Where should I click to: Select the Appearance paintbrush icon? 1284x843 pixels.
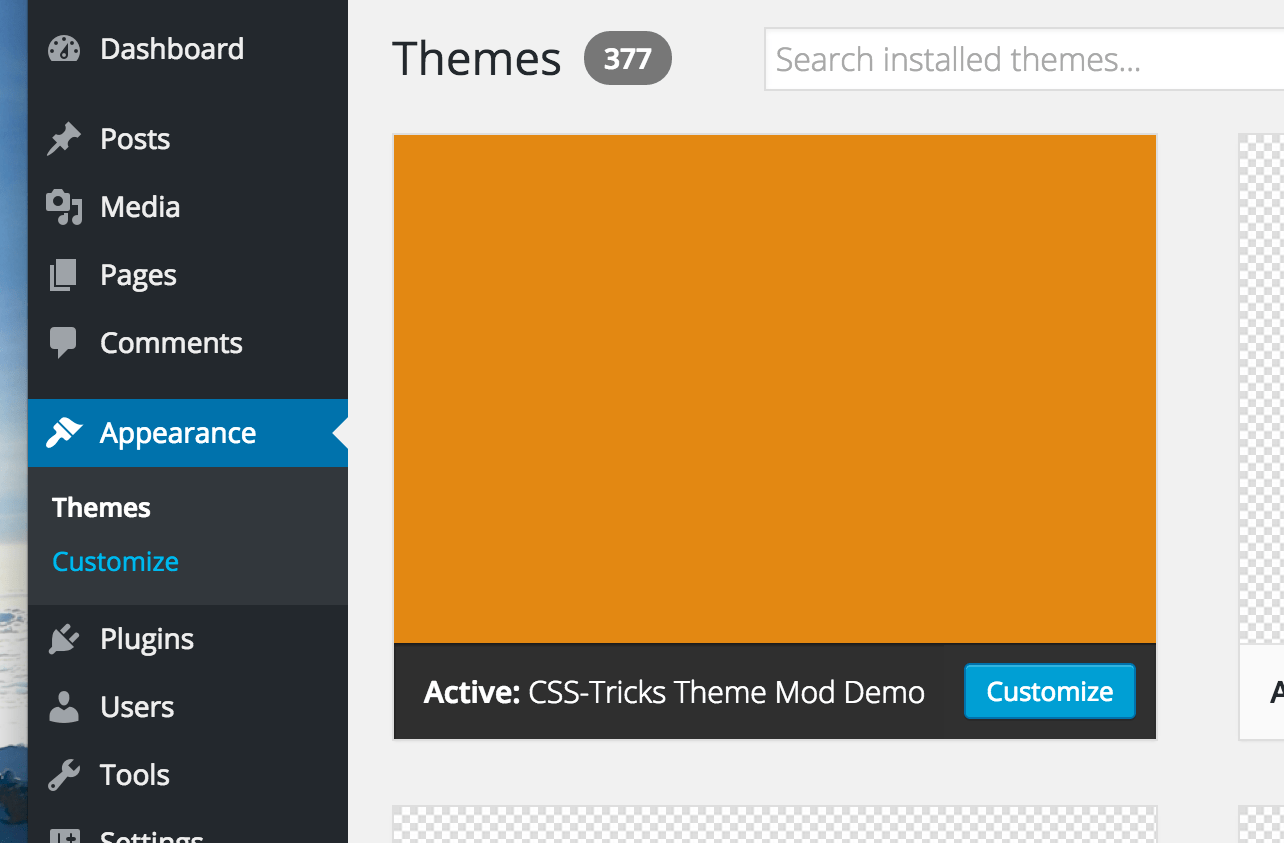[64, 432]
